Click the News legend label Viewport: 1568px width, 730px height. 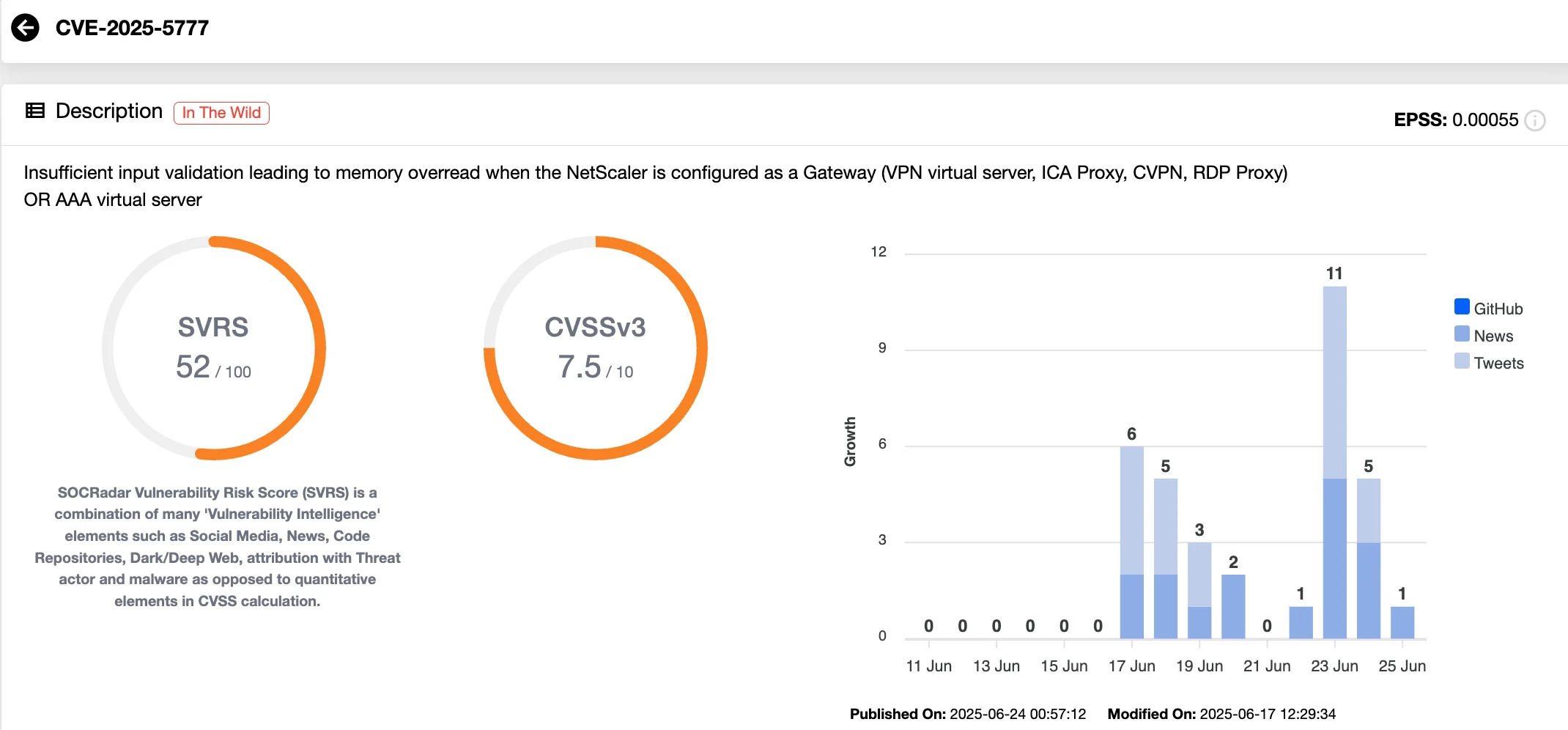coord(1493,336)
